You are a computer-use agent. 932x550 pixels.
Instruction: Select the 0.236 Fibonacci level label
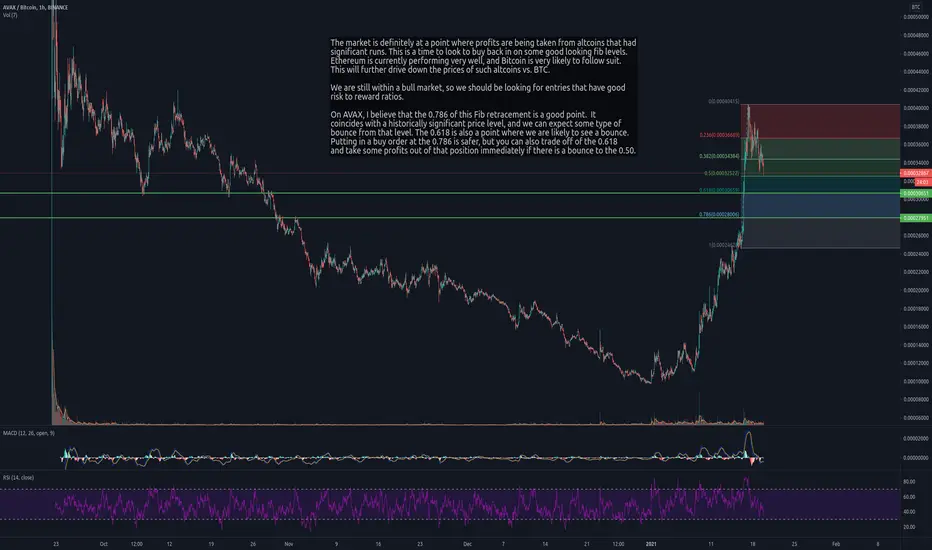pyautogui.click(x=719, y=135)
